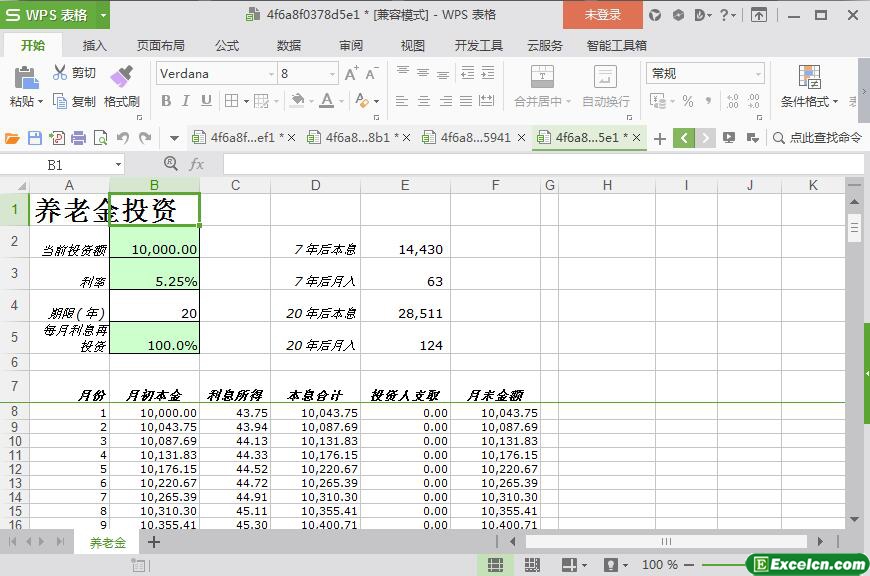Click the Print icon in quick toolbar
870x576 pixels.
coord(78,138)
